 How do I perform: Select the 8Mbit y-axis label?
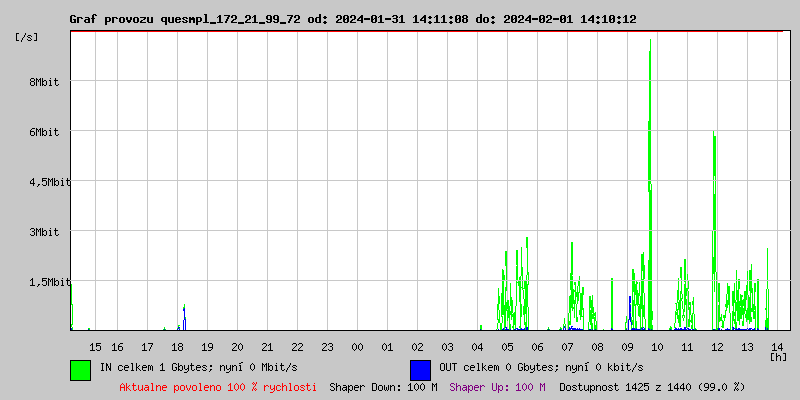[x=44, y=82]
